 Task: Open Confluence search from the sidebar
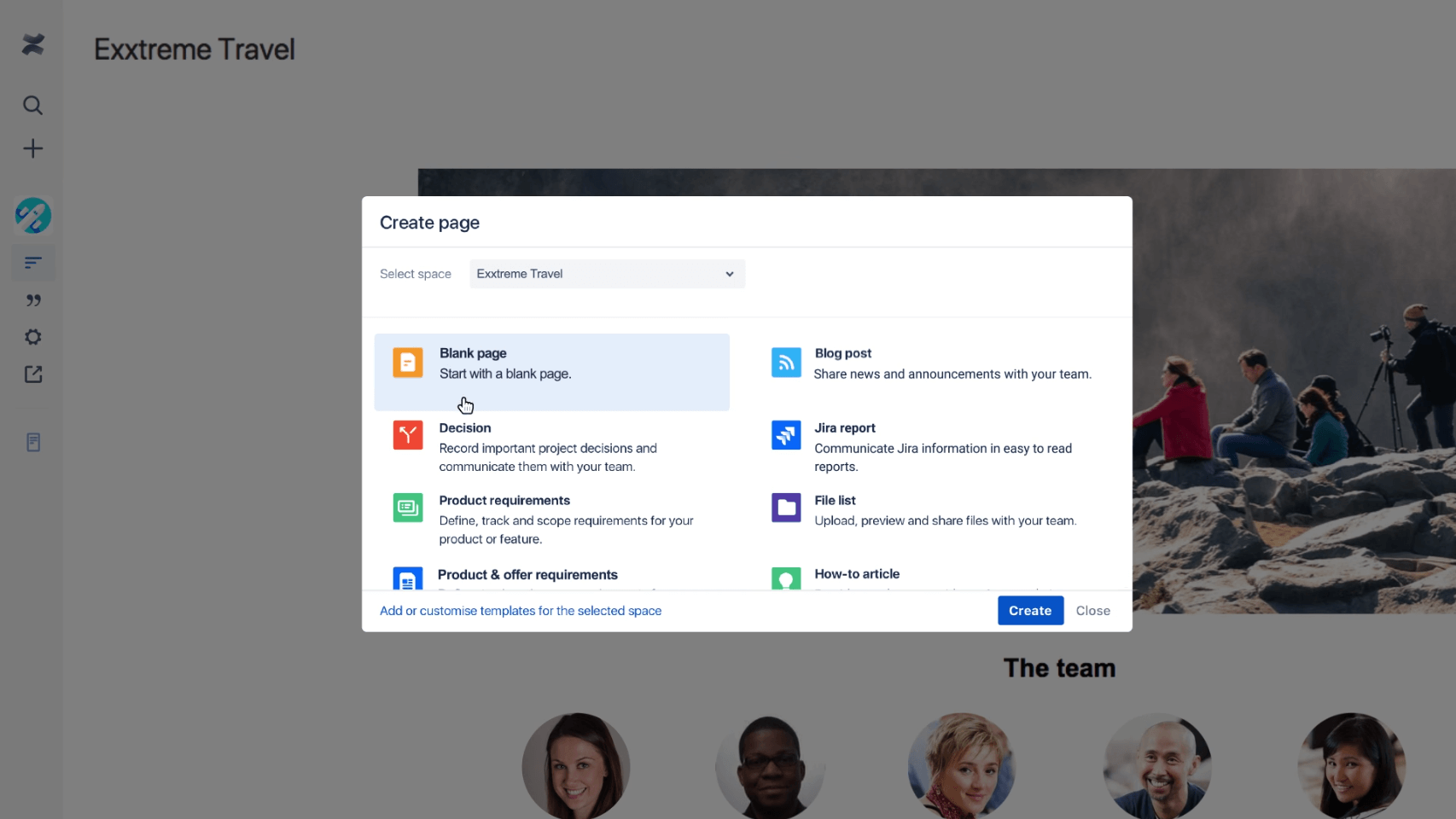32,105
